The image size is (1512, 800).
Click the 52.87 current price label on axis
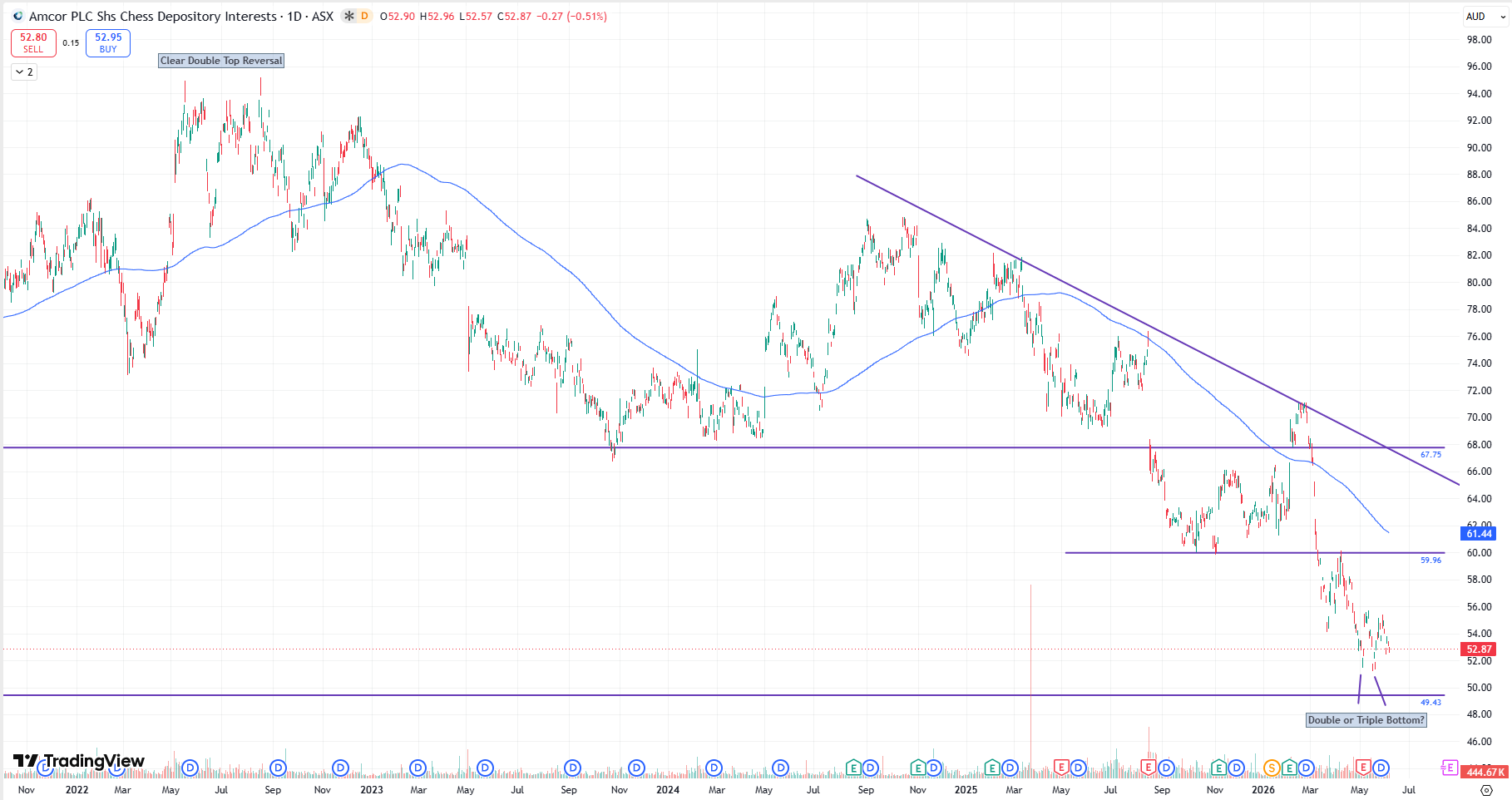pyautogui.click(x=1479, y=649)
